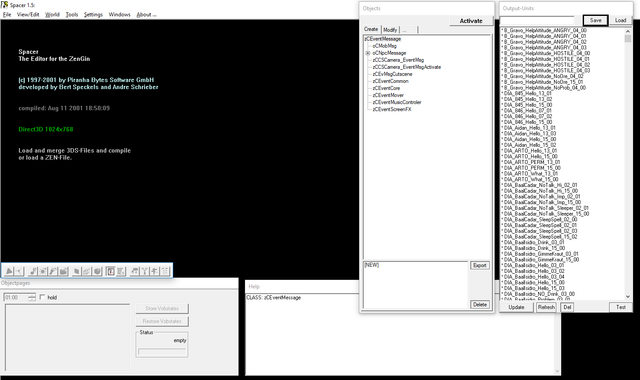Select zCEventCommon tree item
The width and height of the screenshot is (640, 380).
390,81
